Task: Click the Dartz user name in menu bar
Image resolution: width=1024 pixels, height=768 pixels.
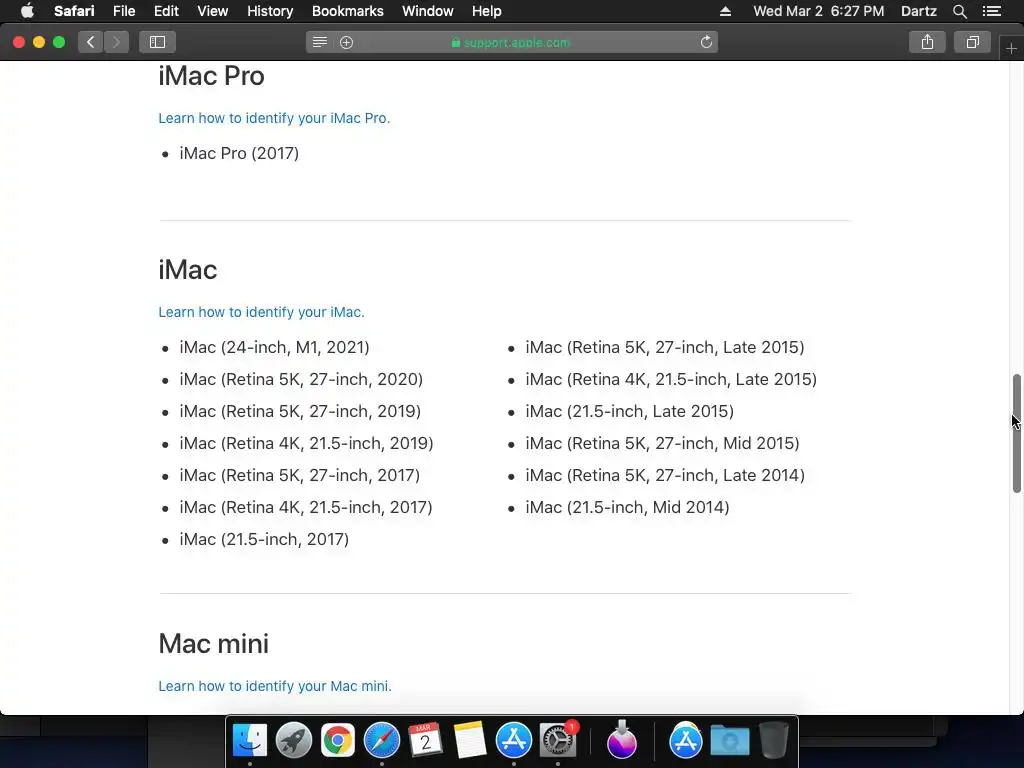Action: coord(918,11)
